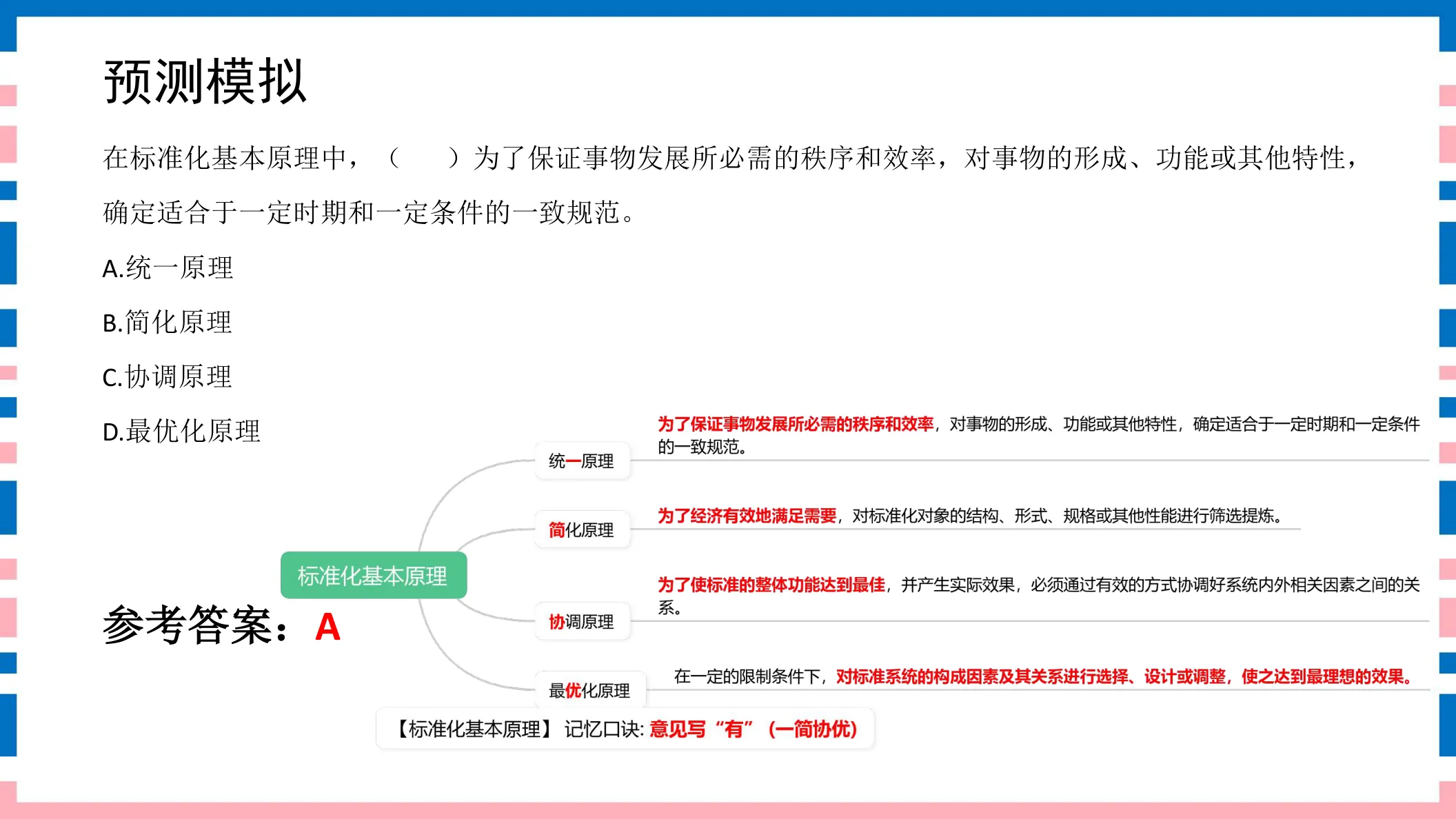Image resolution: width=1456 pixels, height=819 pixels.
Task: Select answer option B.简化原理
Action: 167,322
